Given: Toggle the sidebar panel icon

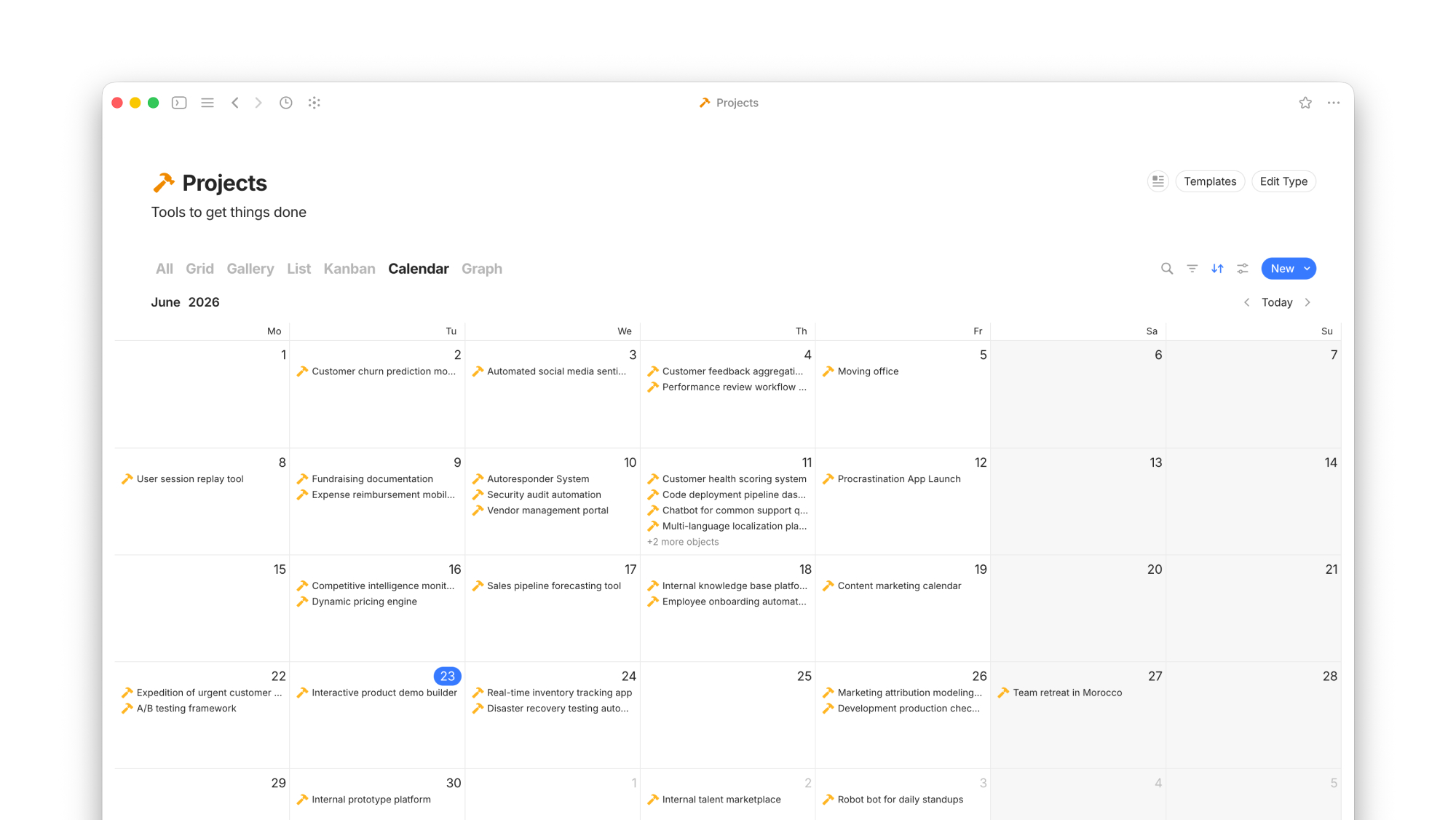Looking at the screenshot, I should point(179,103).
